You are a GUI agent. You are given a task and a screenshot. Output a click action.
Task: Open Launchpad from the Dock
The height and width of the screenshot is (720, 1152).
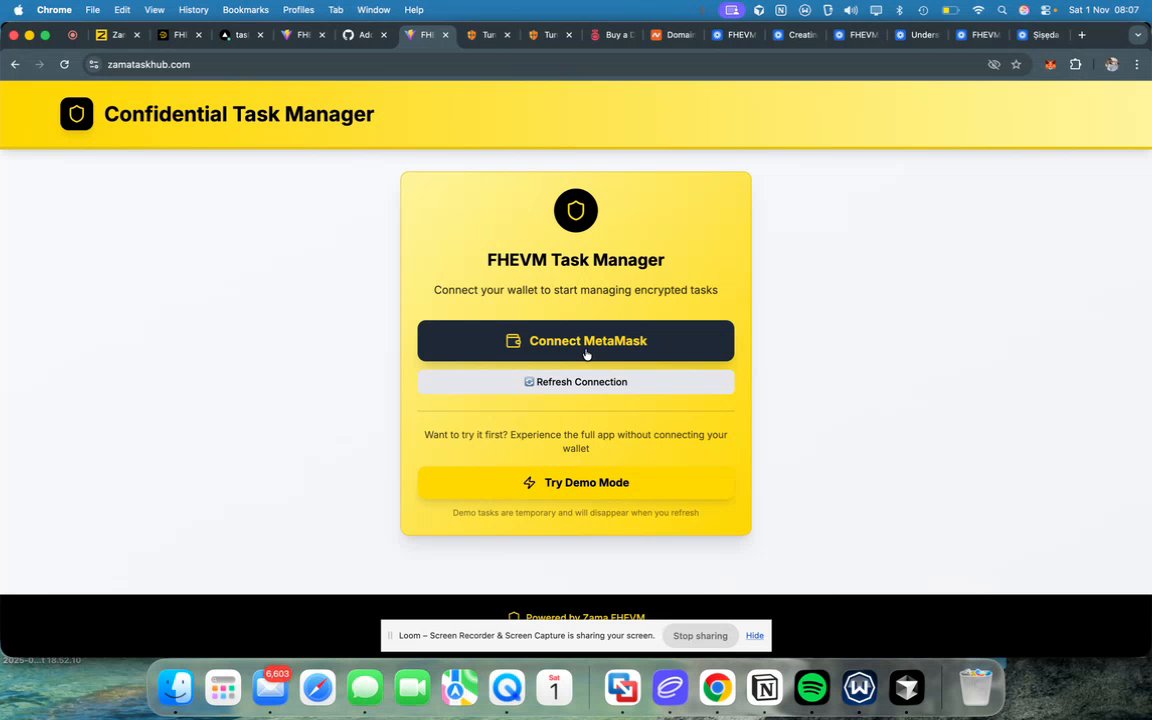(223, 688)
